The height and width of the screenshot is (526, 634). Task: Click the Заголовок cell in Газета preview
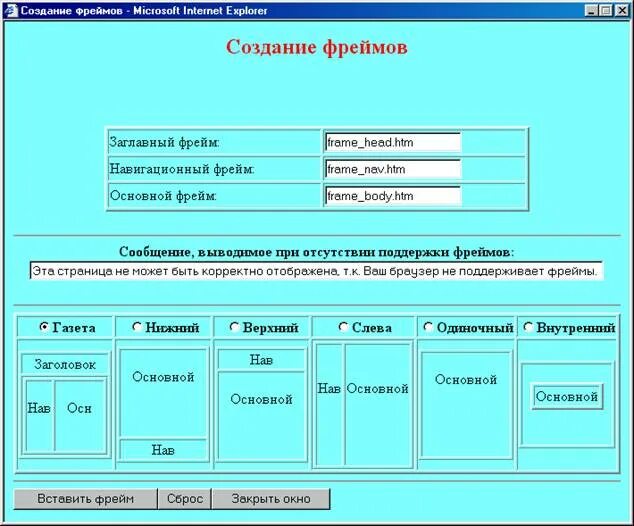coord(65,364)
